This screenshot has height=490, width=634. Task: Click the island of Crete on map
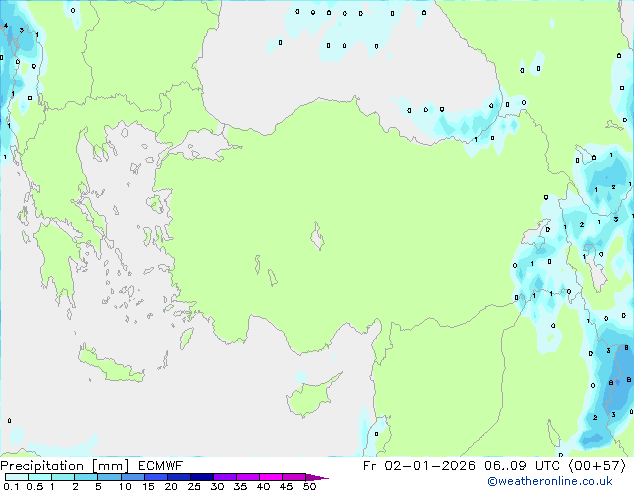pyautogui.click(x=110, y=365)
